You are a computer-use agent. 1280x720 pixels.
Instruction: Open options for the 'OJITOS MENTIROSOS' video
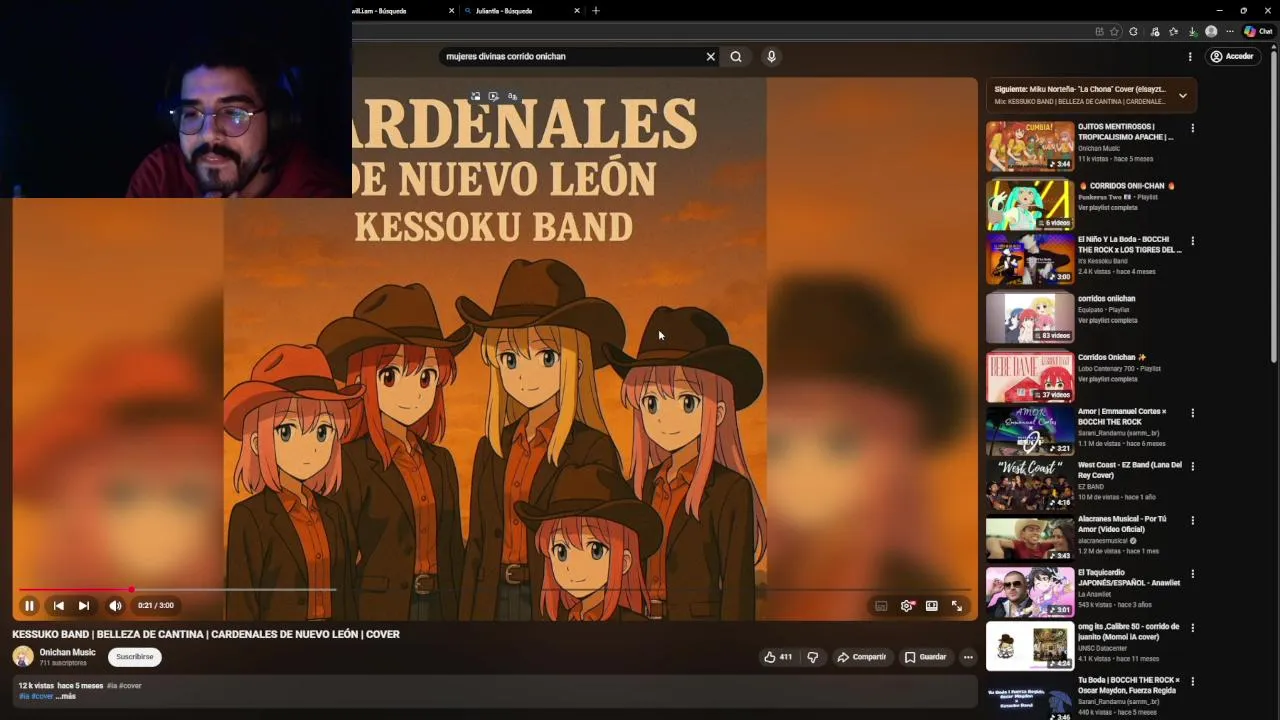click(1192, 128)
